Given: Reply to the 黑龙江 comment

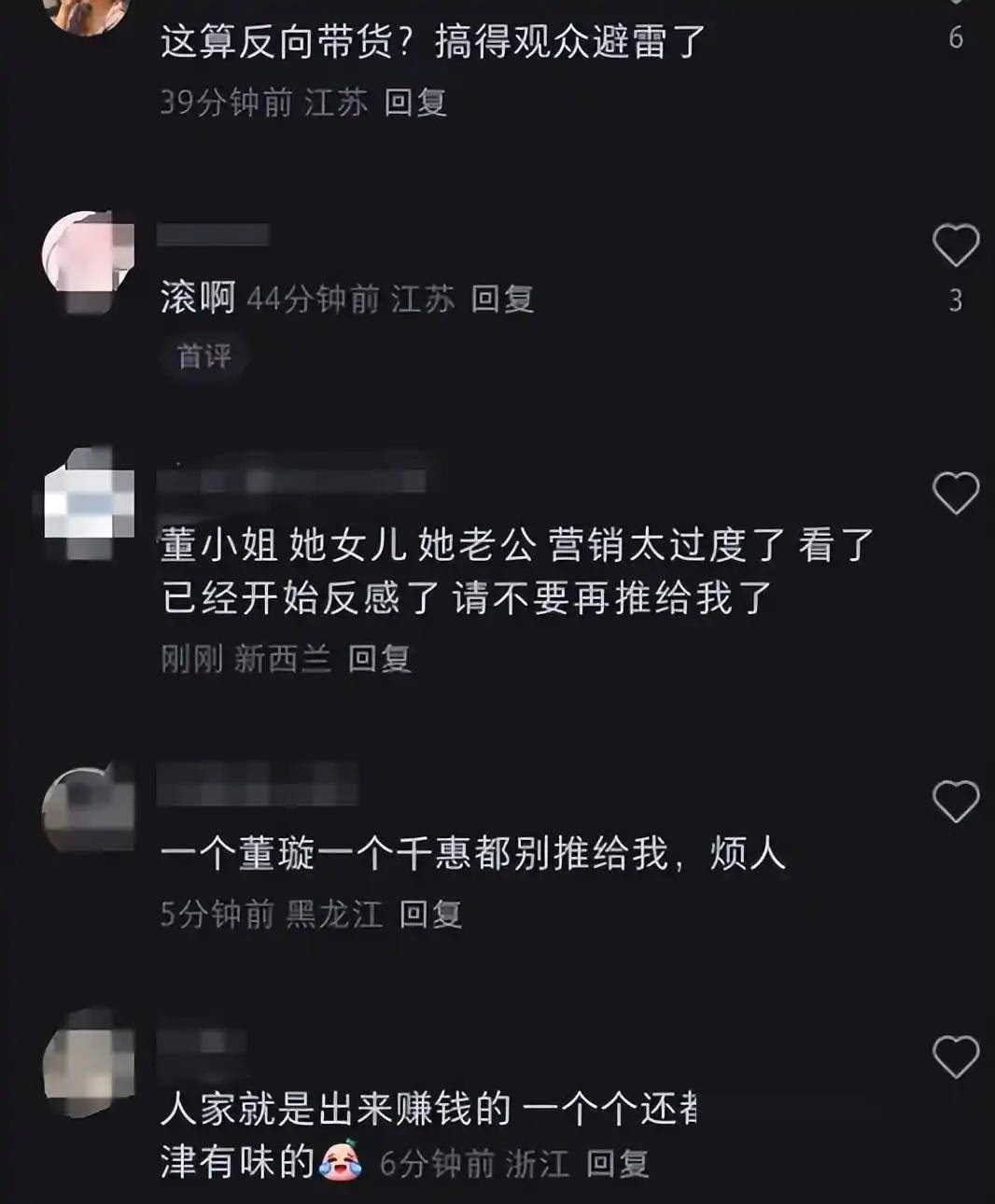Looking at the screenshot, I should coord(430,914).
